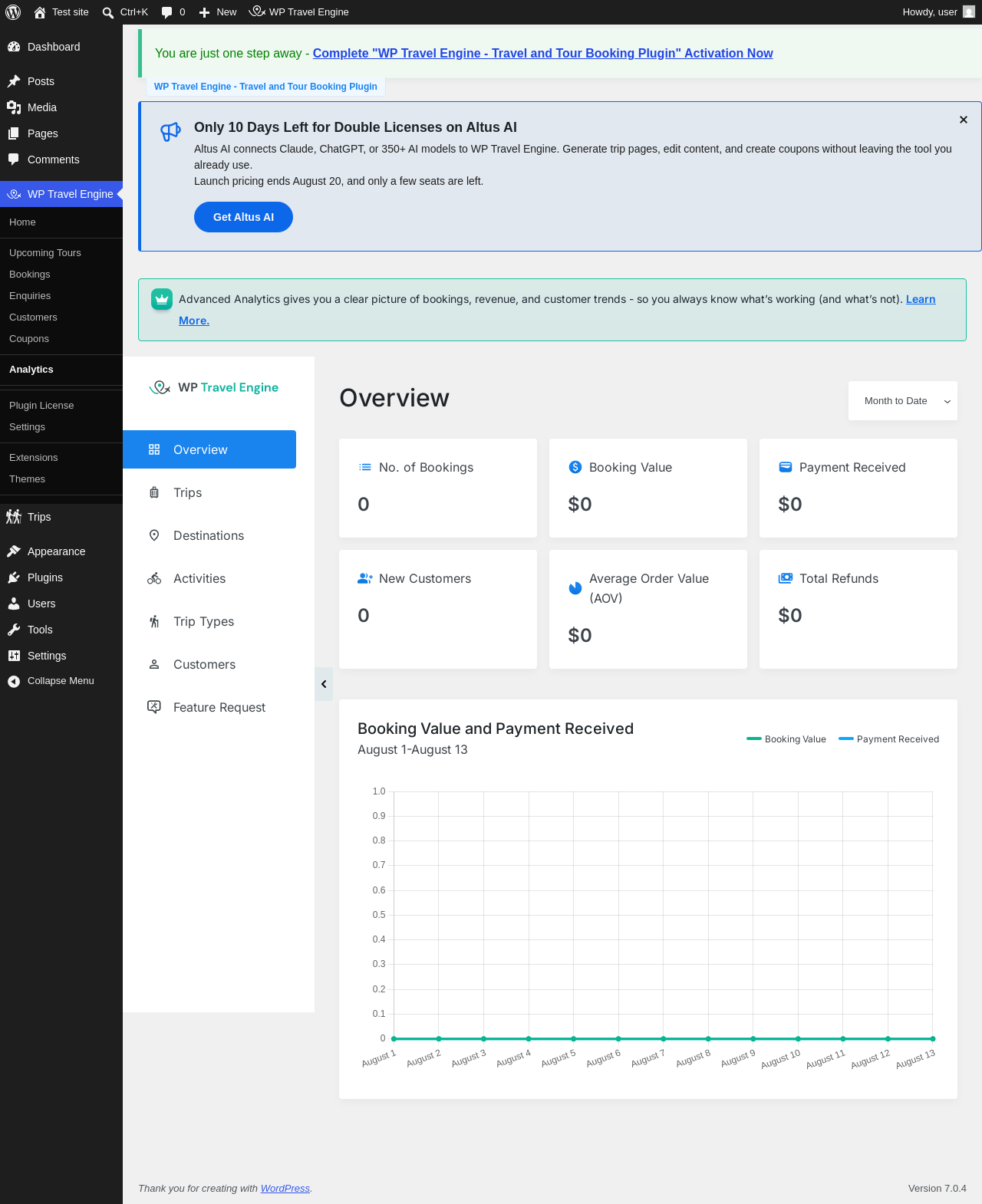Toggle Payment Received series in chart legend
The image size is (982, 1204).
pyautogui.click(x=888, y=739)
